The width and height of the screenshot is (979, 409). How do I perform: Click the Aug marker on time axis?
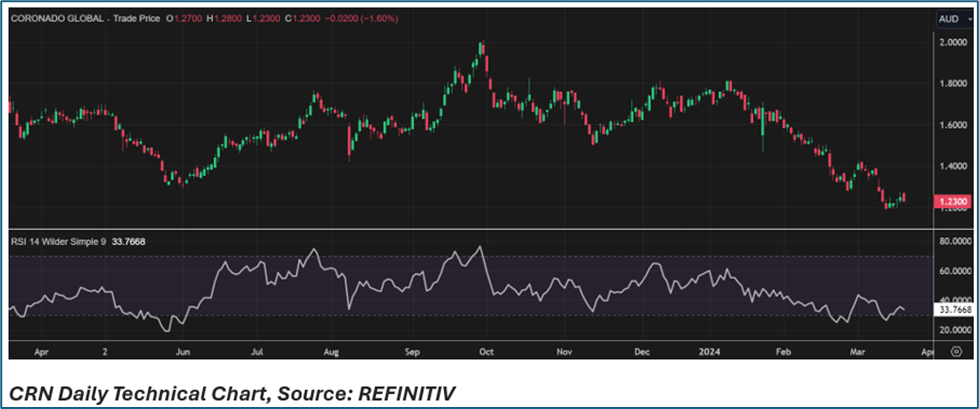pos(333,352)
